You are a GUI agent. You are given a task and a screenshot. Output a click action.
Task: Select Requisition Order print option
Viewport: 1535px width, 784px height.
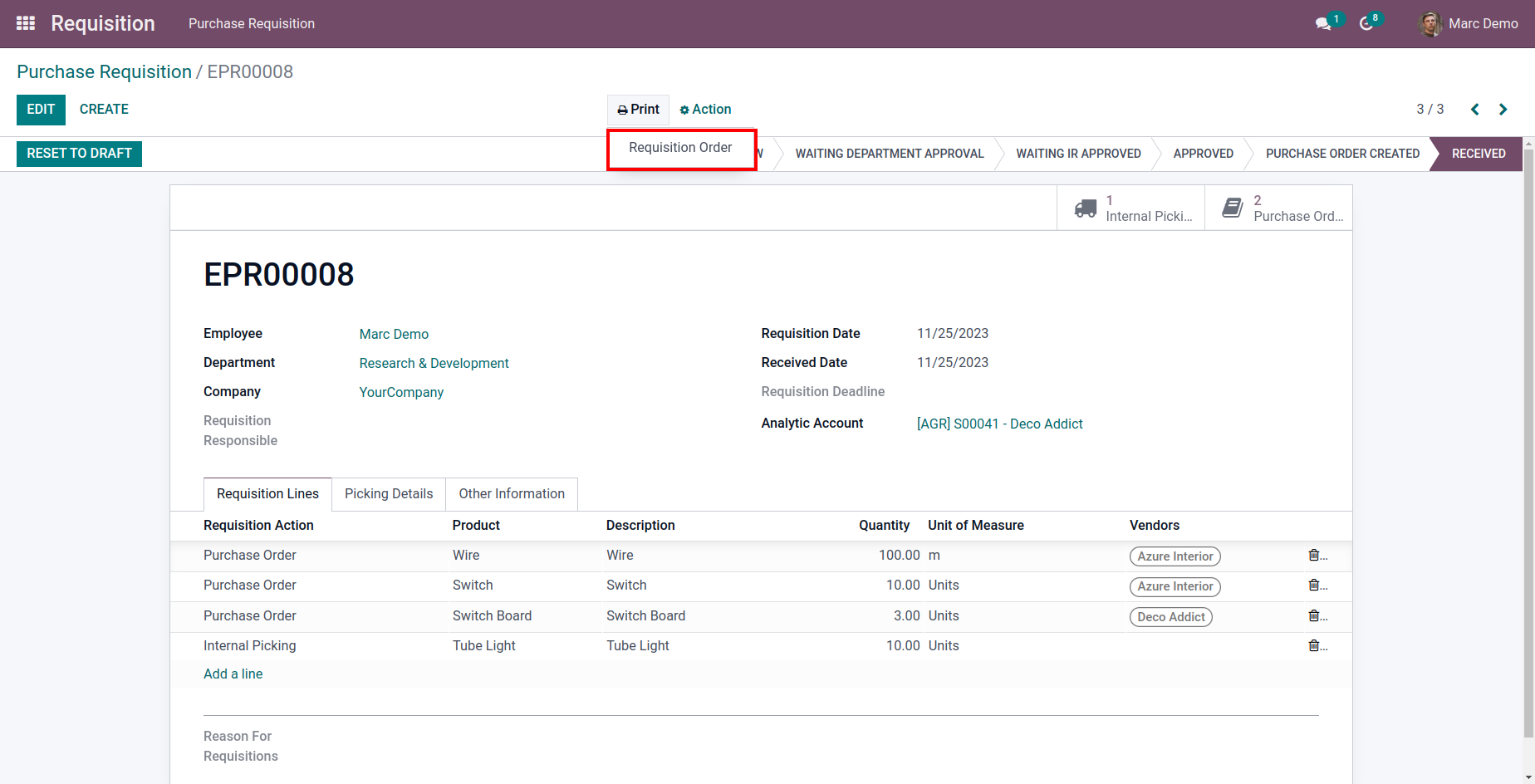pyautogui.click(x=680, y=148)
